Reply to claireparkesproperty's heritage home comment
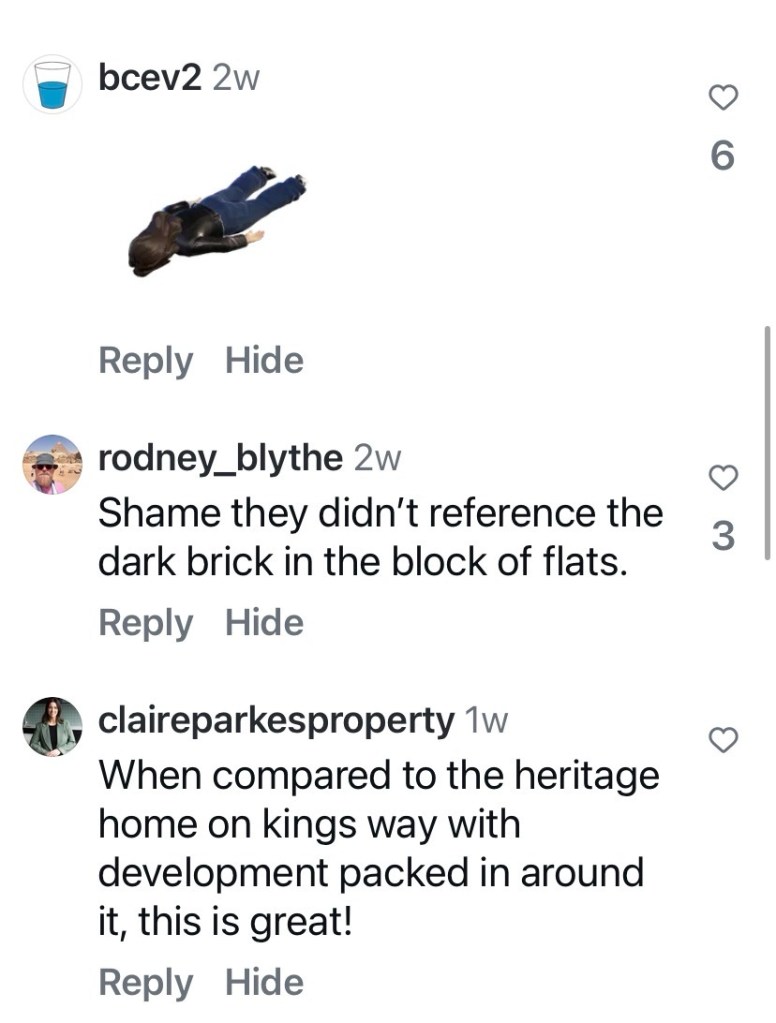This screenshot has height=1023, width=776. 146,983
